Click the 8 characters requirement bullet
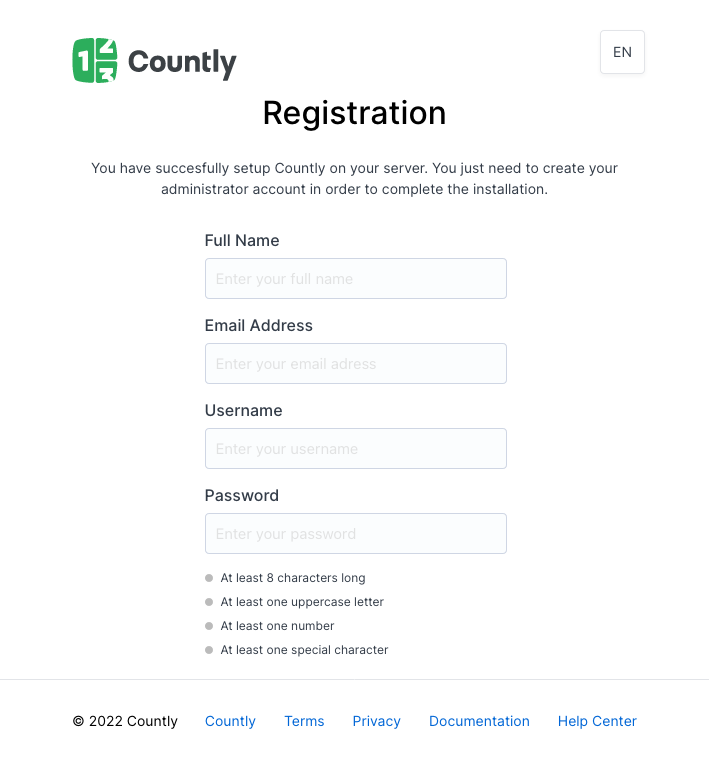The image size is (709, 762). pos(210,578)
